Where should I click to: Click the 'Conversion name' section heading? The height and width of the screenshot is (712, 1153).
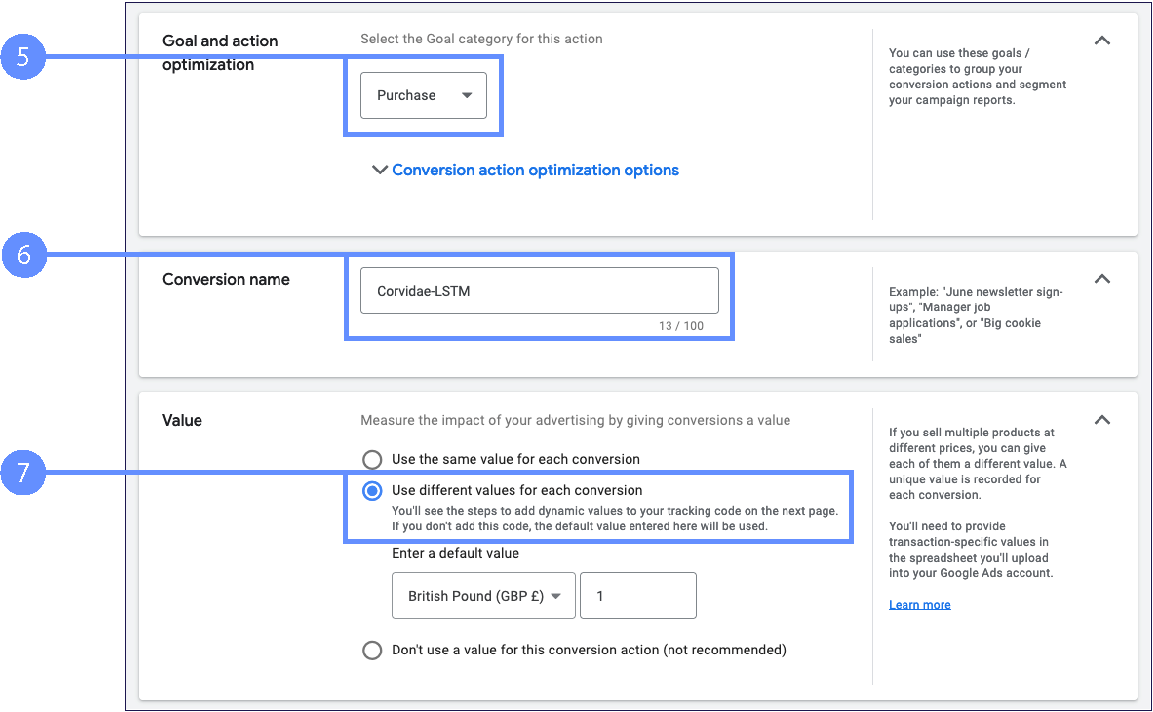226,280
